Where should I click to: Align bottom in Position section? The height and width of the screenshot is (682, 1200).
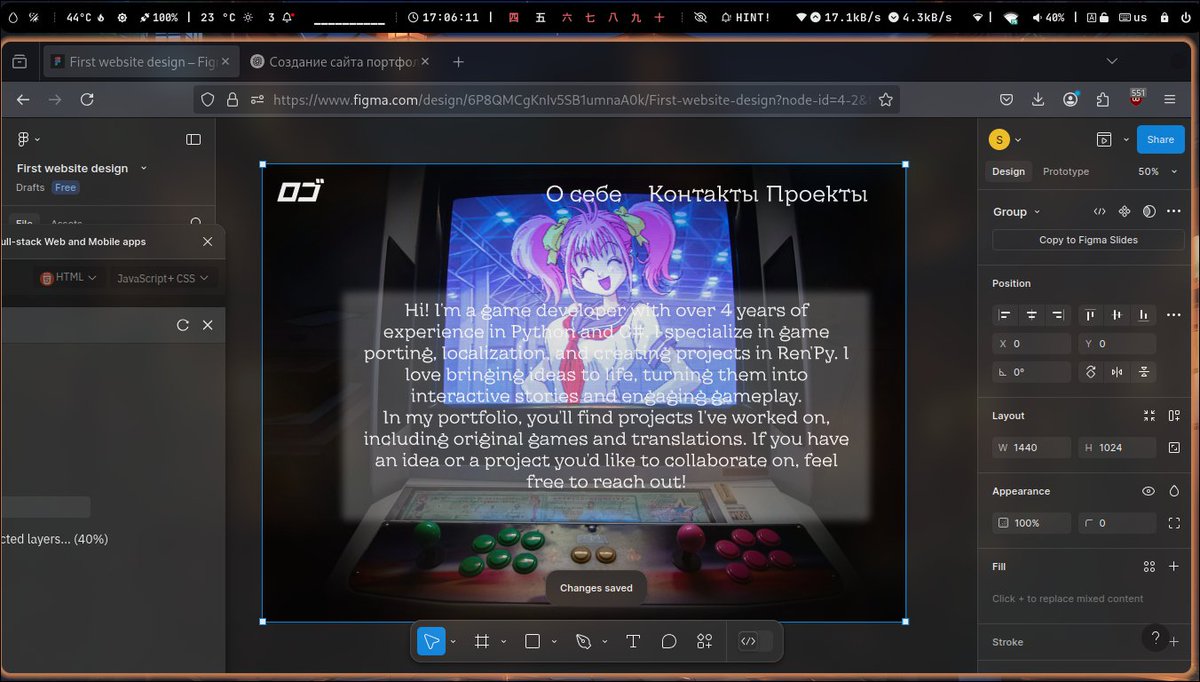pyautogui.click(x=1142, y=315)
